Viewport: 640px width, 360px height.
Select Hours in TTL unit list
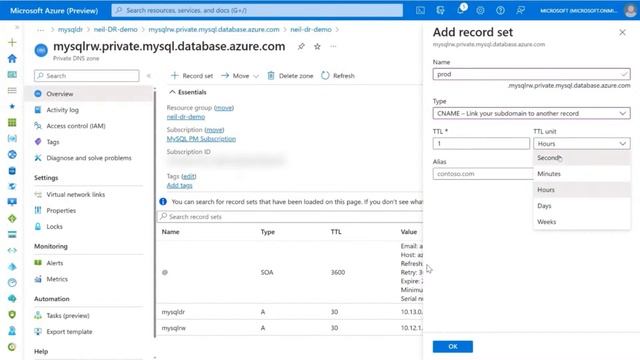582,190
